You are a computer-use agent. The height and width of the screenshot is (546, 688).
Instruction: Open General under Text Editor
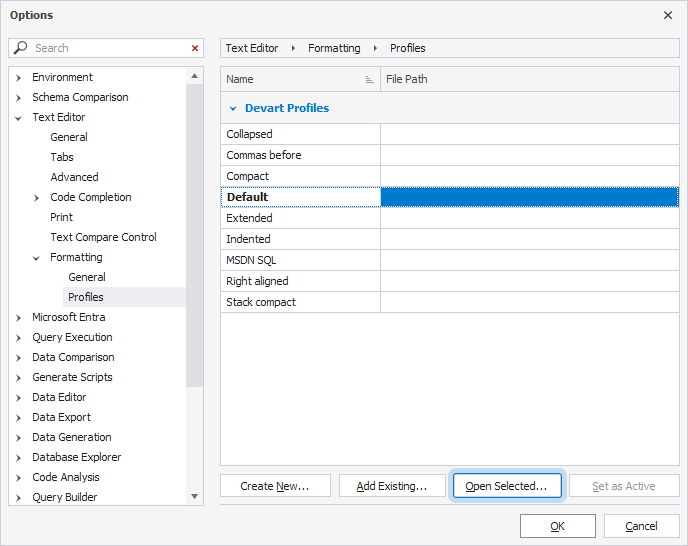coord(69,137)
